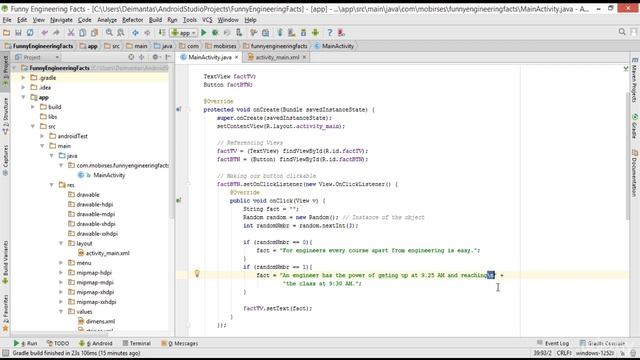Open the Build menu
Viewport: 640px width, 360px height.
point(155,20)
